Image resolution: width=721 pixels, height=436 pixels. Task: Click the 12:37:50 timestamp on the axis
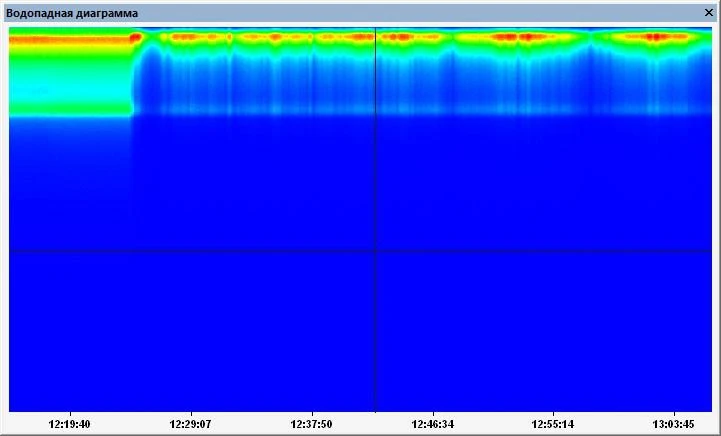tap(311, 424)
